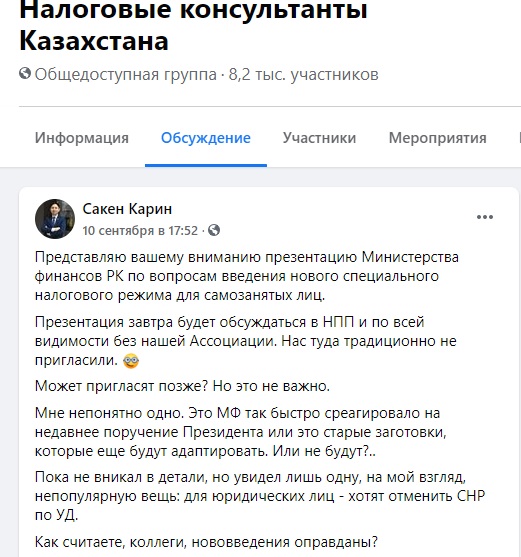Click the paragraph starting Мне непонятно одно

coord(241,432)
